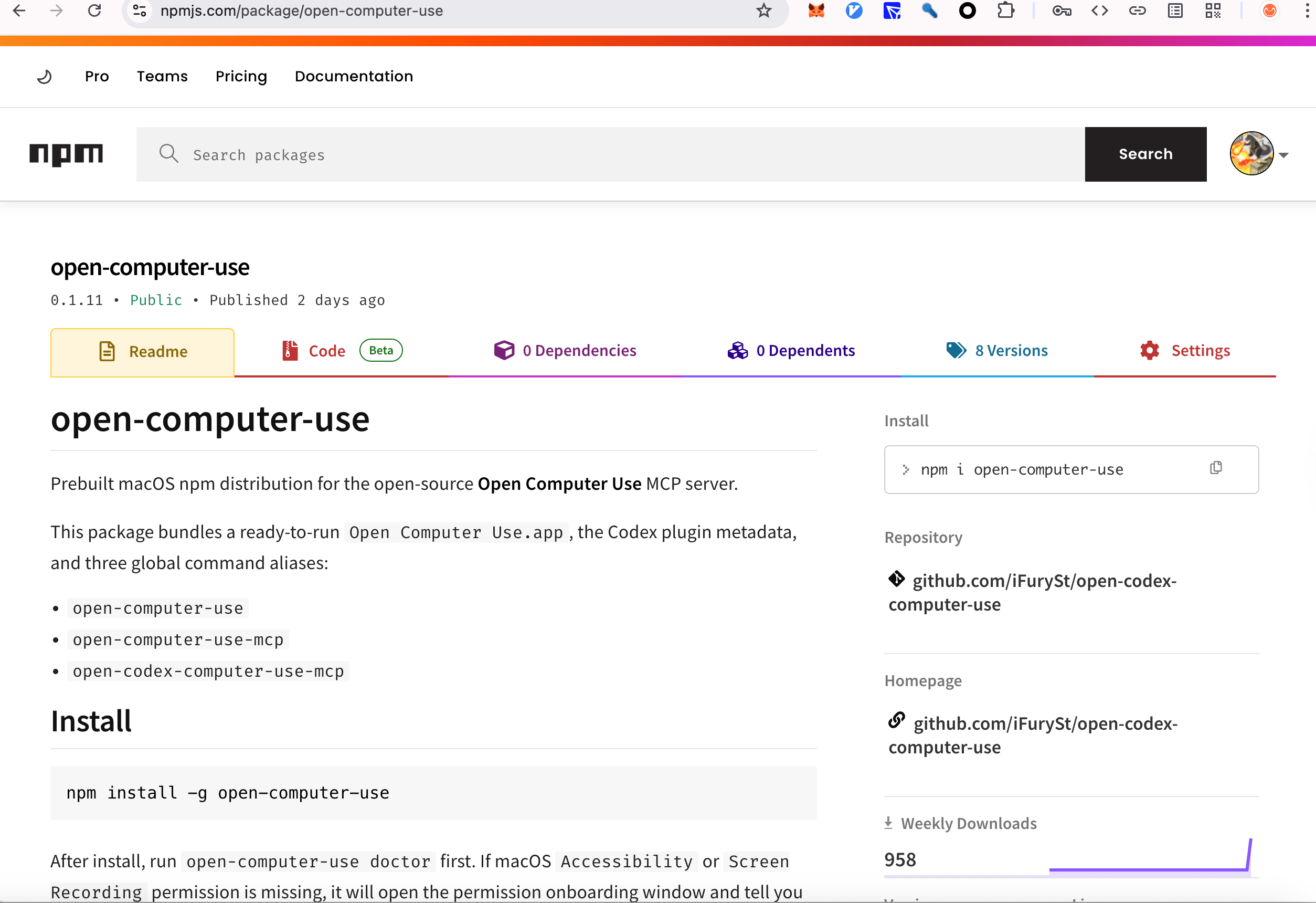
Task: Open the browser extensions puzzle icon
Action: [x=1005, y=11]
